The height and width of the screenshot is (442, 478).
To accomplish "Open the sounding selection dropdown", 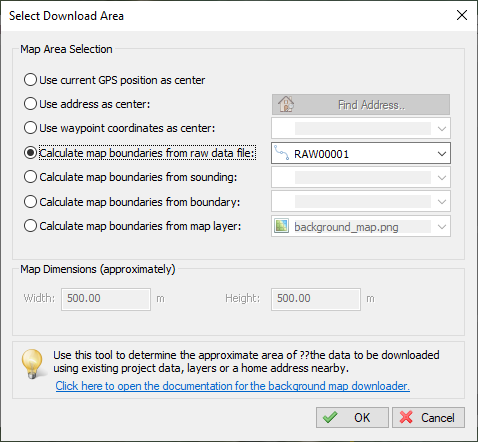I will point(361,177).
